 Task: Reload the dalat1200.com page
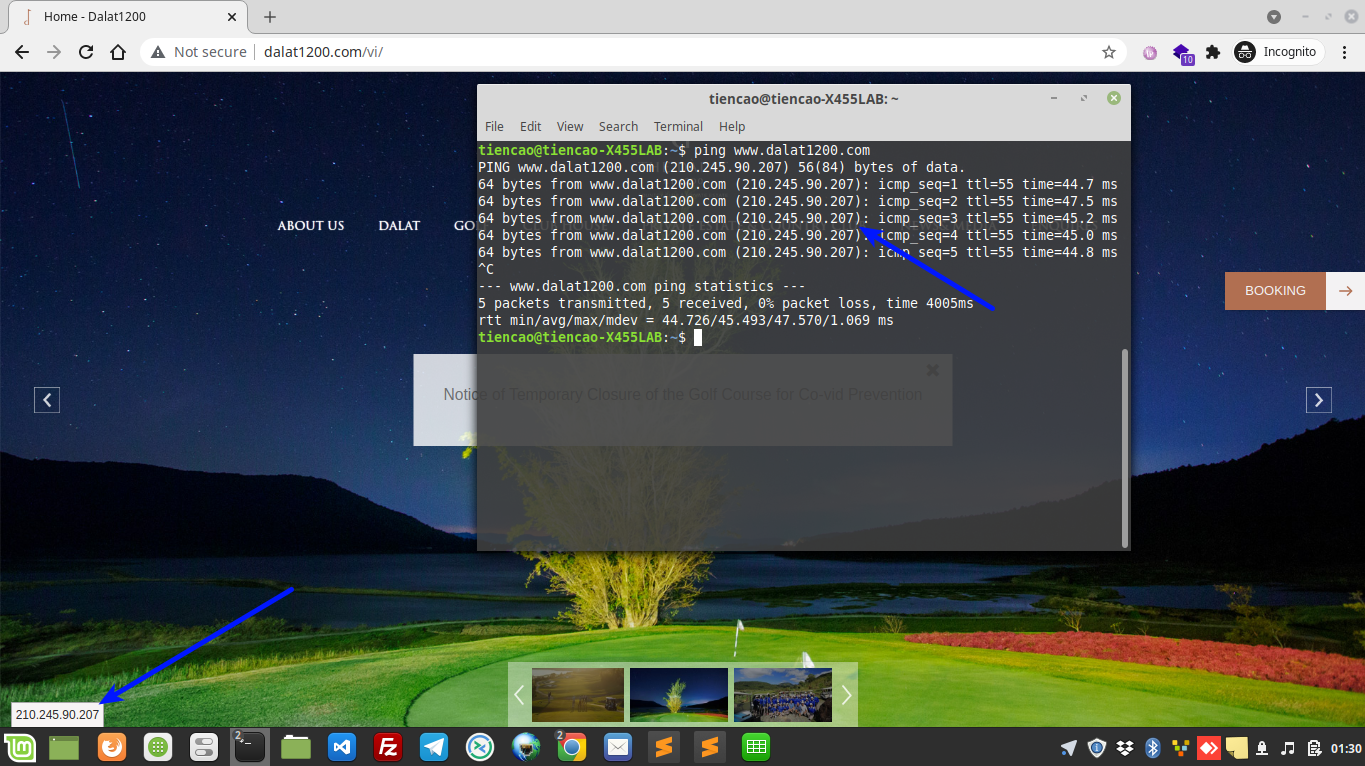coord(86,52)
